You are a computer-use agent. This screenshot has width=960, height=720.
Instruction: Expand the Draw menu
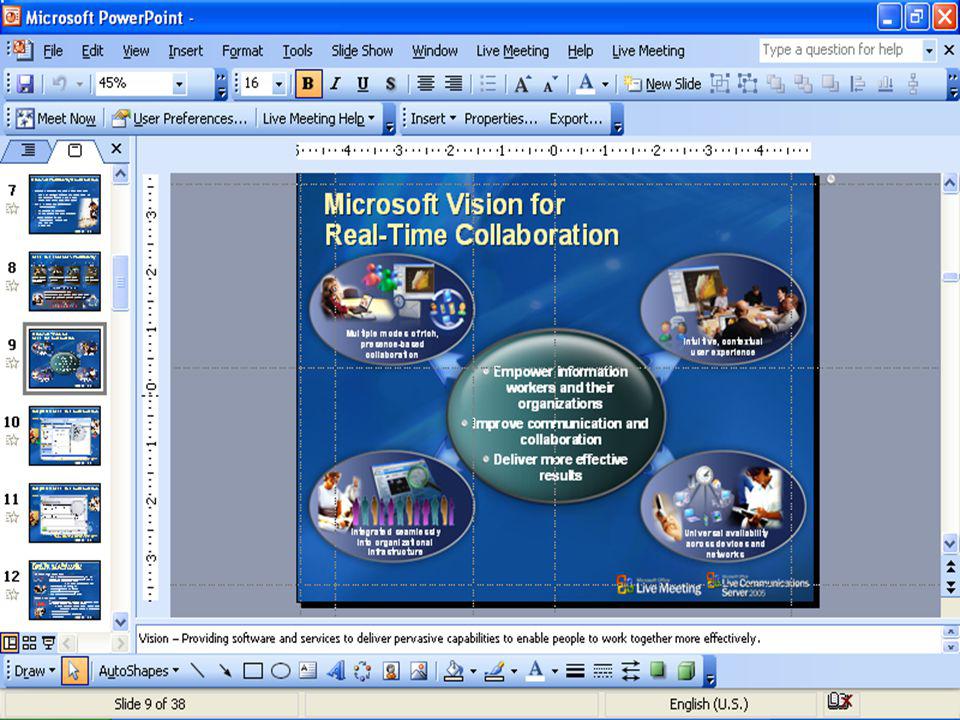coord(34,671)
